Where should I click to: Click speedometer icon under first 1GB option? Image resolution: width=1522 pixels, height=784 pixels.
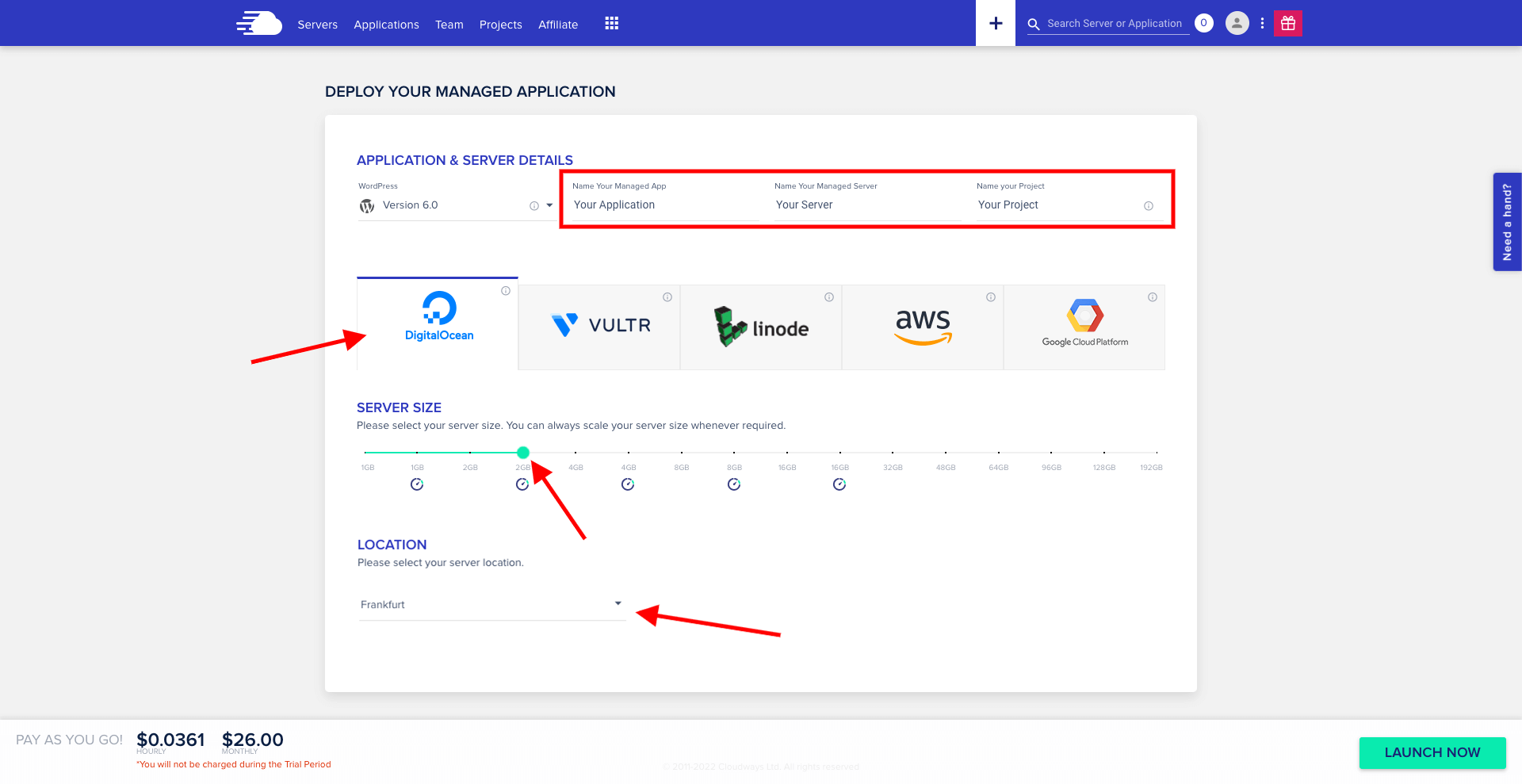point(417,484)
